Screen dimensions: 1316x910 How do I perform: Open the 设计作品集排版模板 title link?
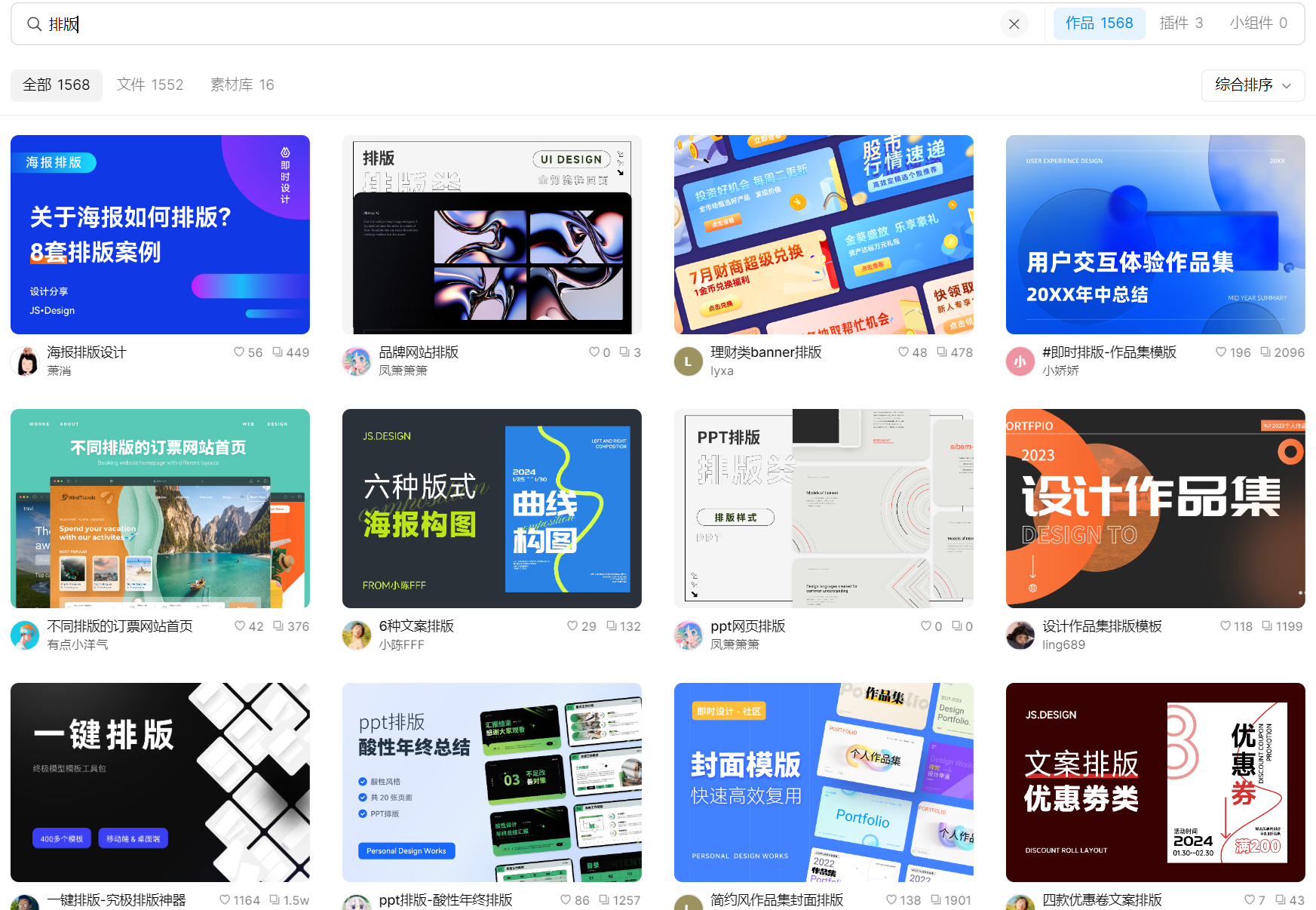(1102, 626)
